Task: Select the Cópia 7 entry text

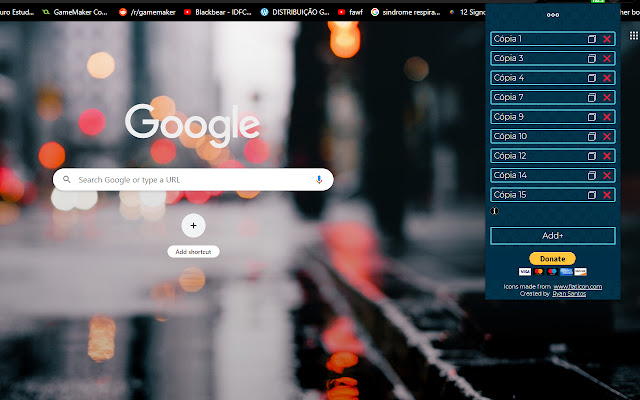Action: click(508, 97)
